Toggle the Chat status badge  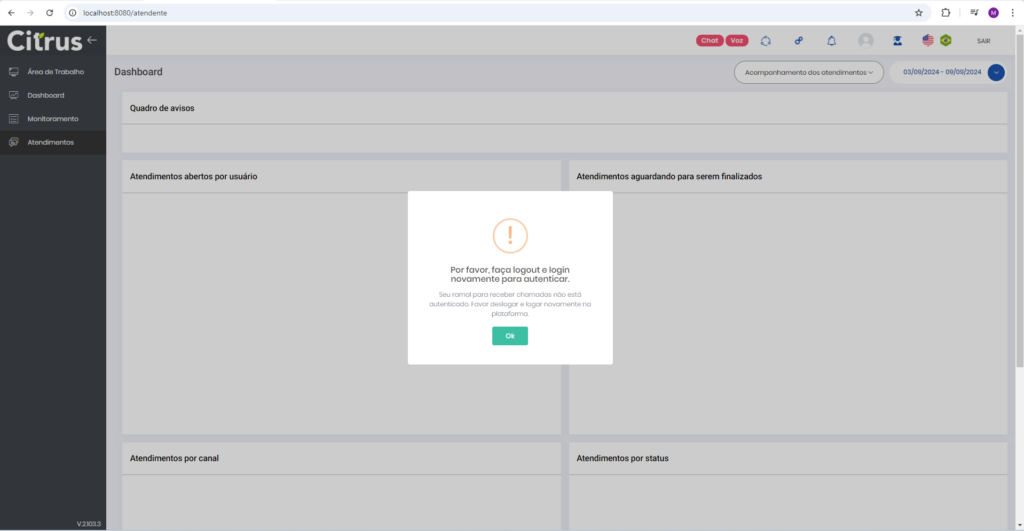pos(710,41)
